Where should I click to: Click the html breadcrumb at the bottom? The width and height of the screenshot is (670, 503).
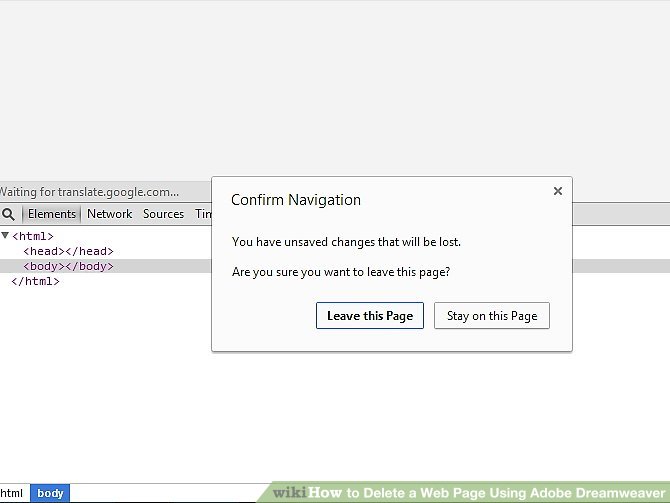coord(12,493)
